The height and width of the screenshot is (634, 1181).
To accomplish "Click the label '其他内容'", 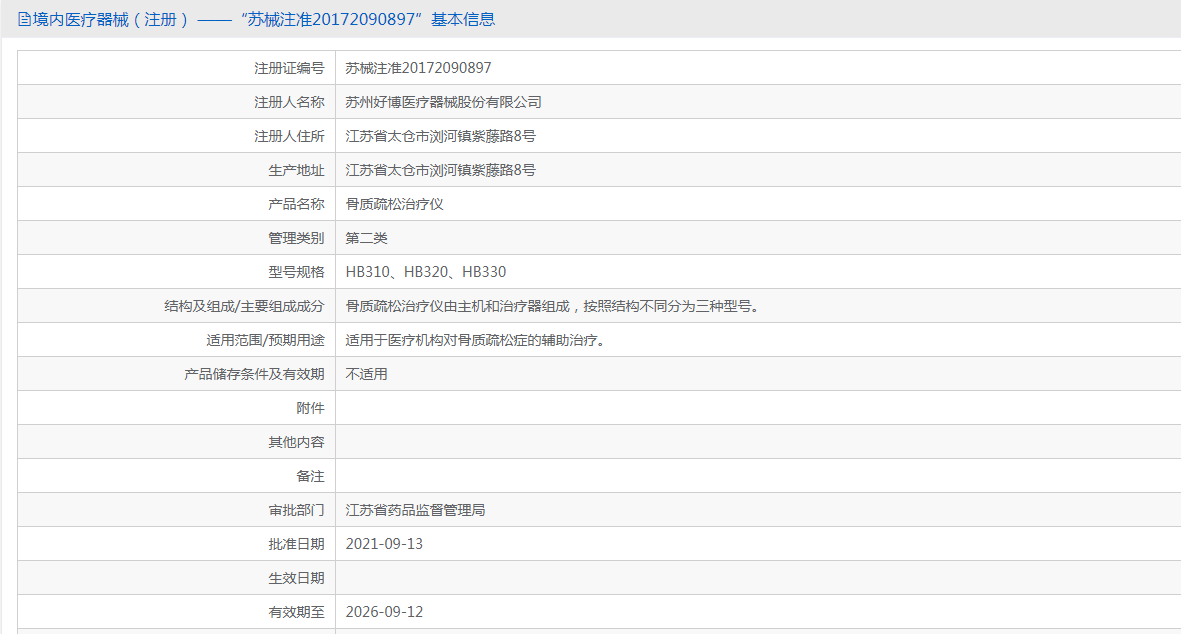I will click(x=296, y=442).
